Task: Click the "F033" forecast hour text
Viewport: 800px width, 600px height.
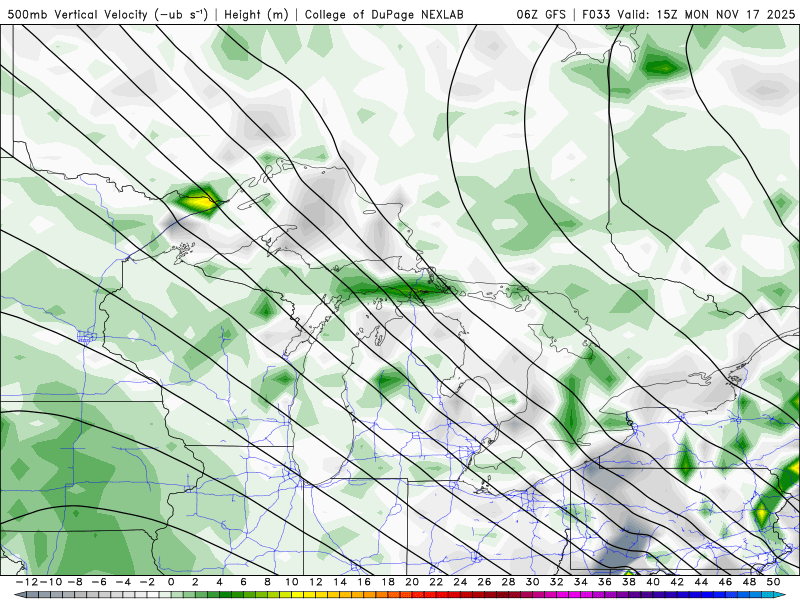Action: click(x=597, y=15)
